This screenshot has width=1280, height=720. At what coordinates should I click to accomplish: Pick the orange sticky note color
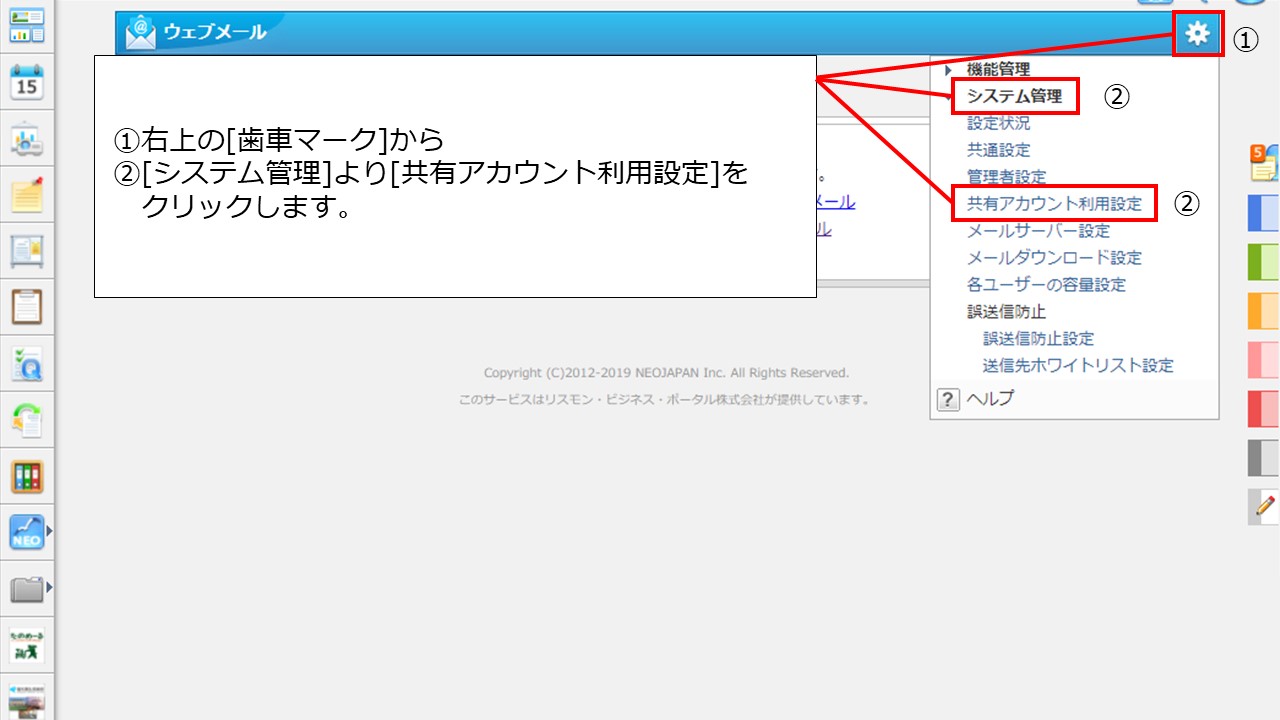pyautogui.click(x=1264, y=311)
